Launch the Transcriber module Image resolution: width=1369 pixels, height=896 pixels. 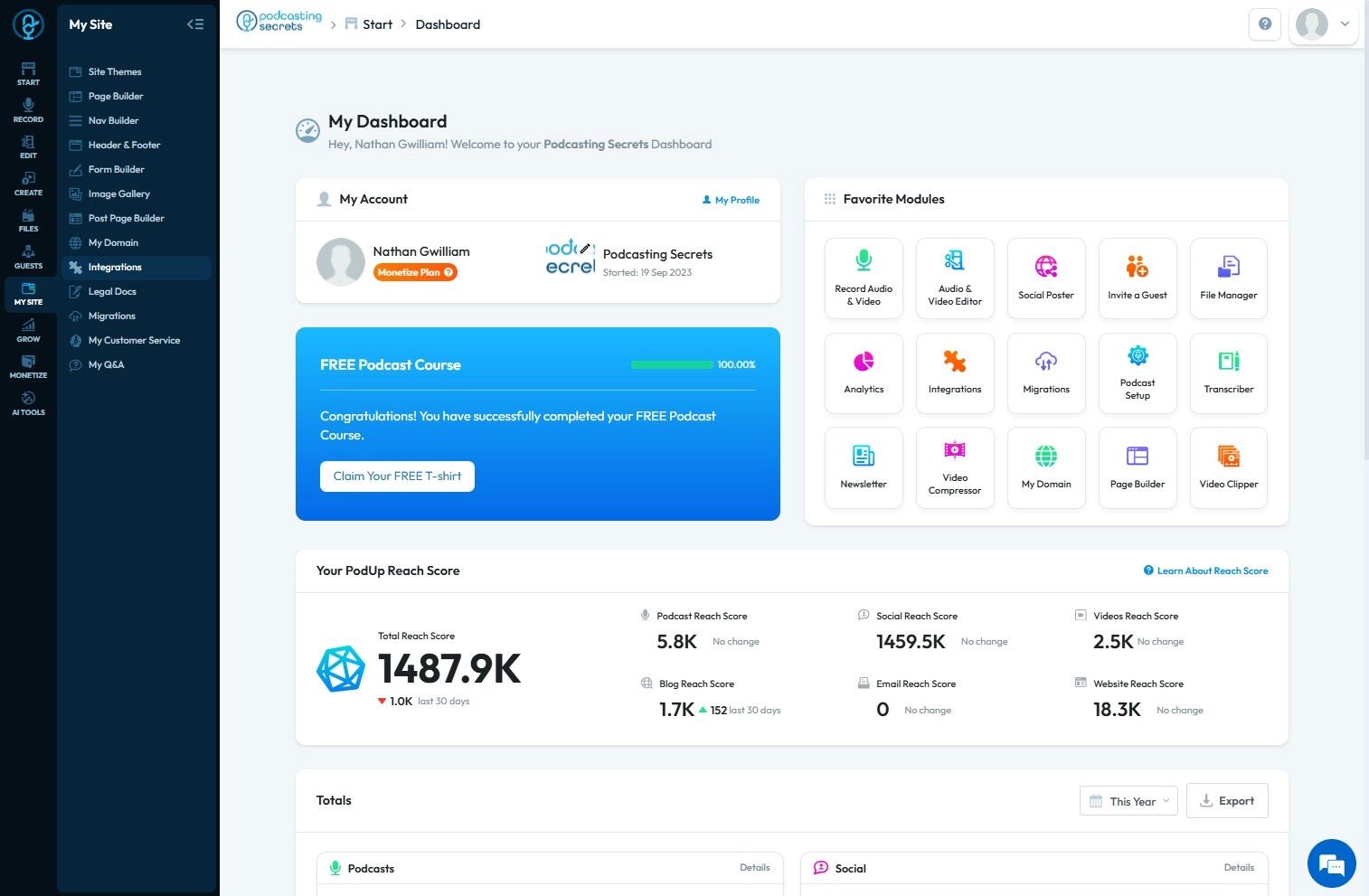[x=1229, y=373]
